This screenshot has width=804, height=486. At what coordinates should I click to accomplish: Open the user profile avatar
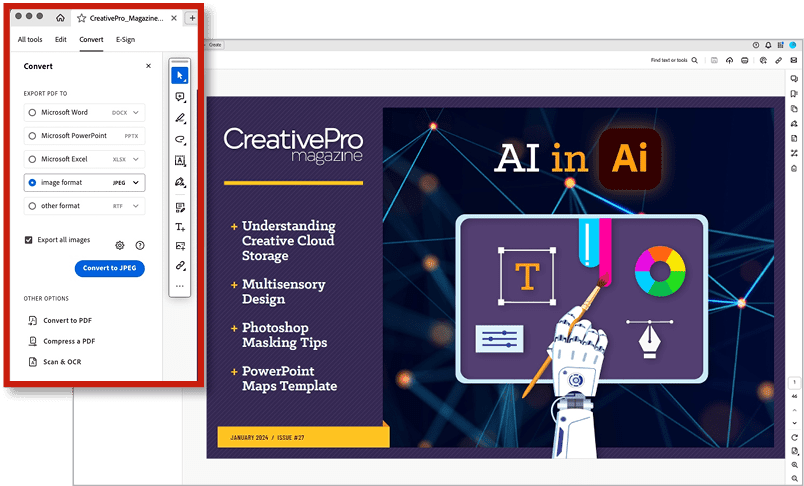793,45
